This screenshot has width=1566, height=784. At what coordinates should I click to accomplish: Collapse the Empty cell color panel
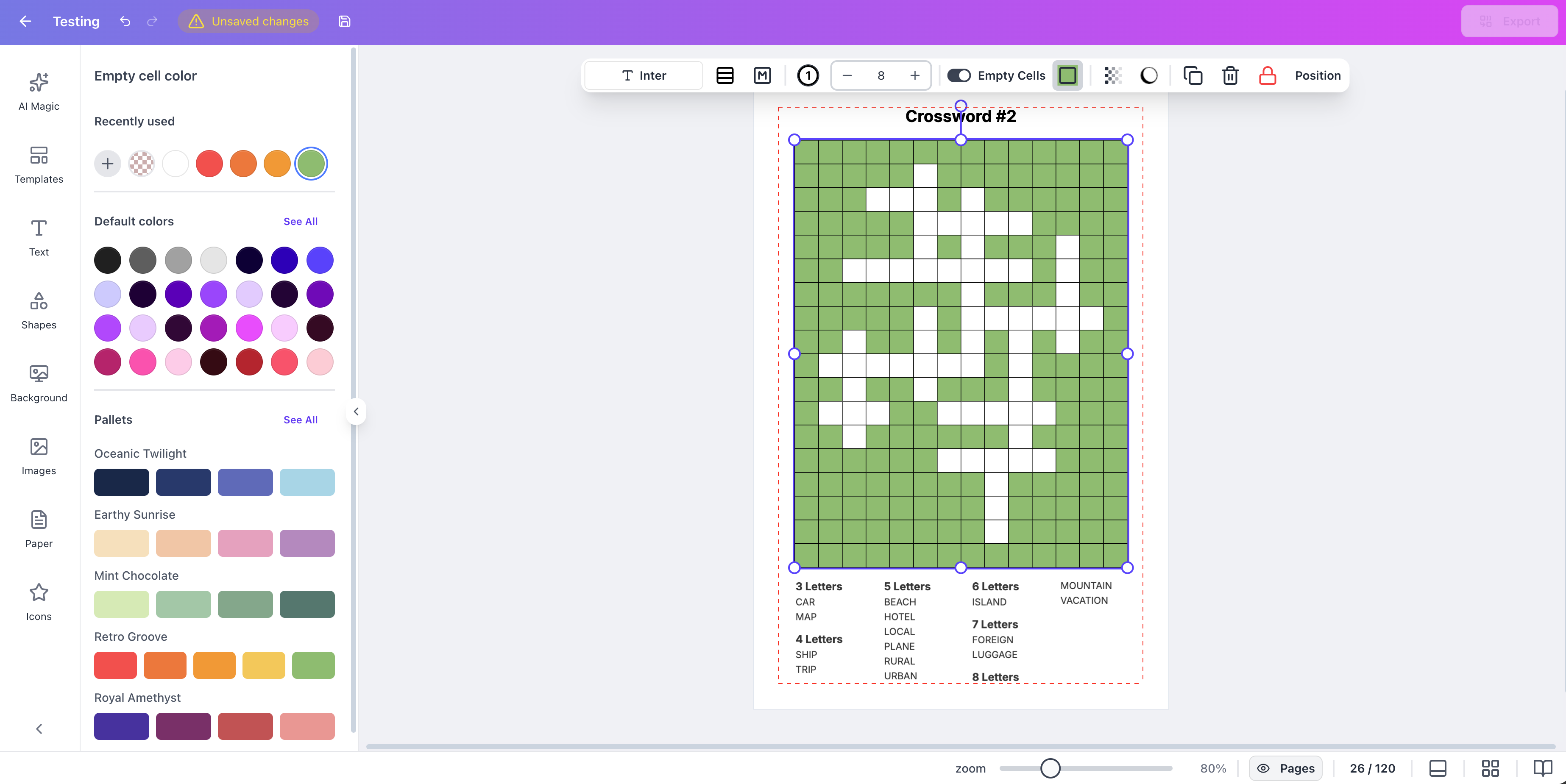[x=356, y=411]
